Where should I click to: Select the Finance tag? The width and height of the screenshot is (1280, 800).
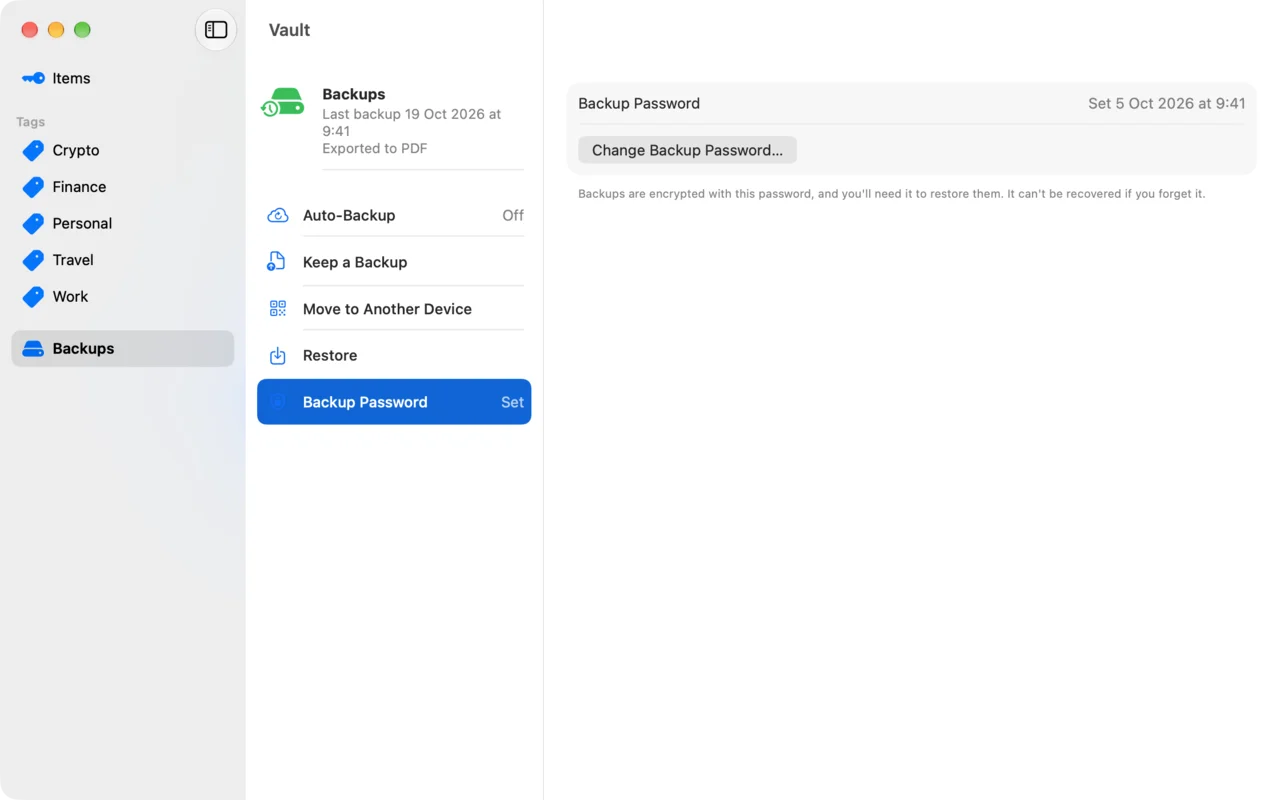pyautogui.click(x=123, y=187)
